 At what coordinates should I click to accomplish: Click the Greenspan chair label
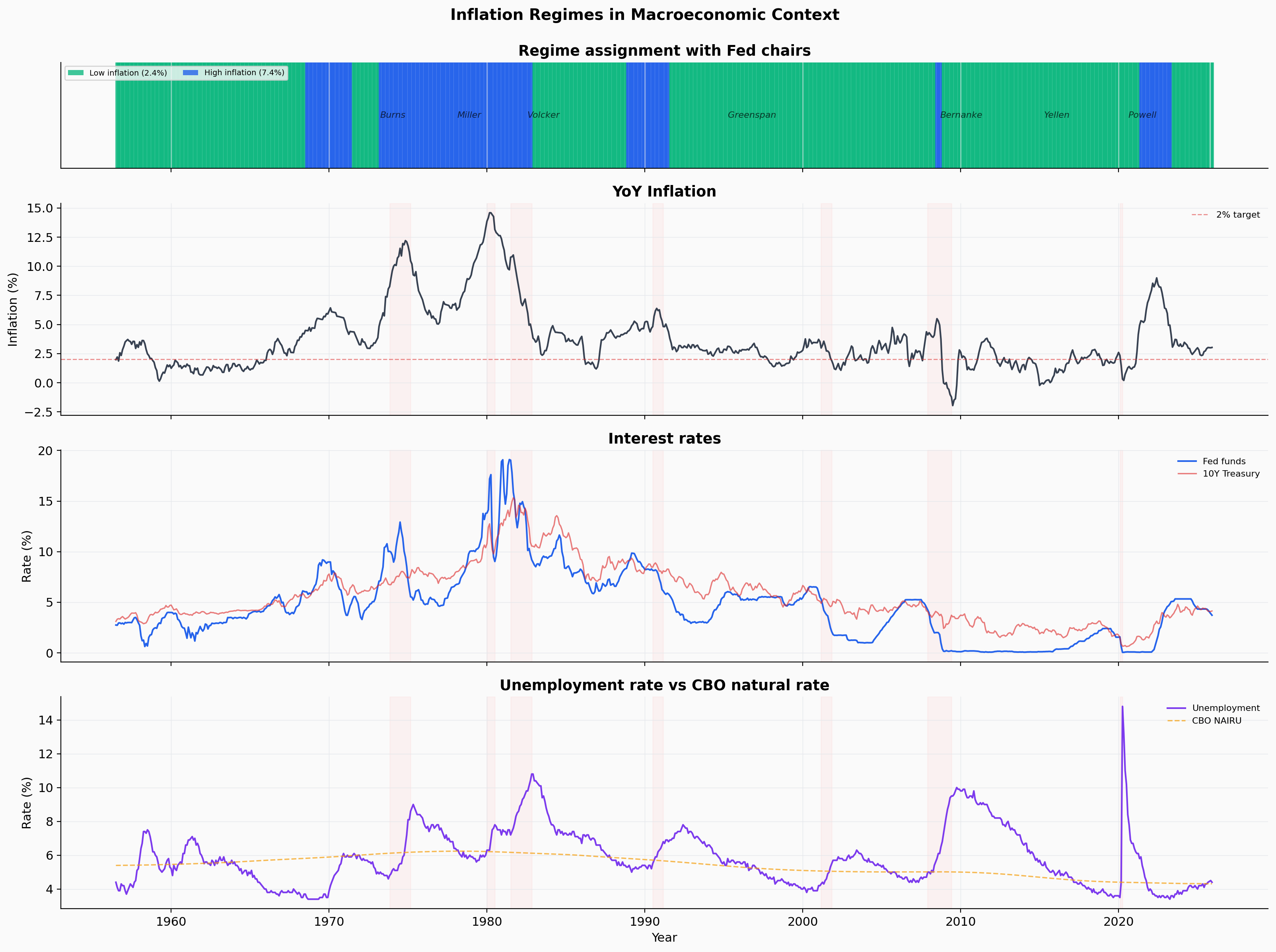[x=751, y=115]
